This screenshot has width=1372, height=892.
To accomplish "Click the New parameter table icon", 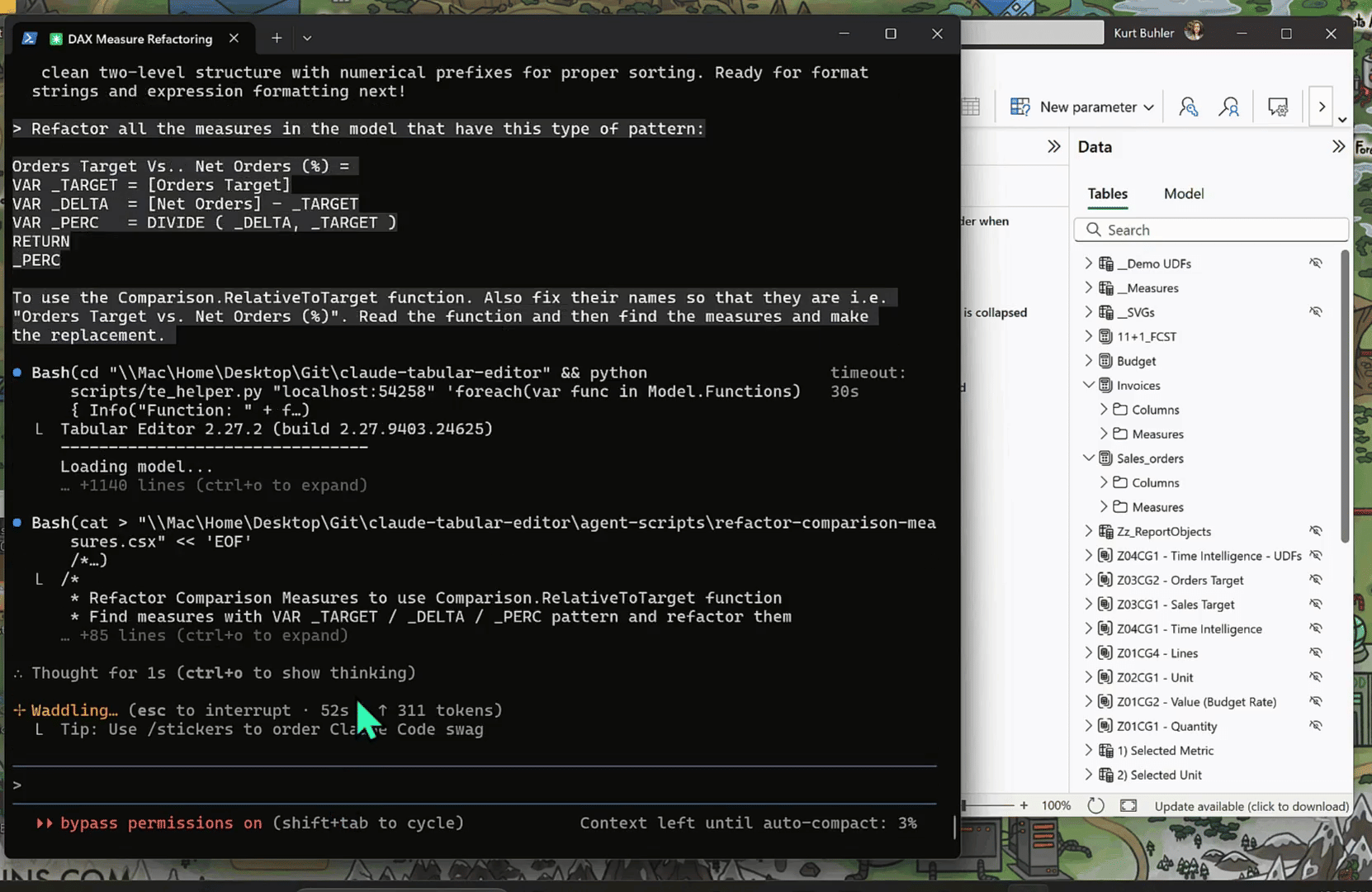I will [x=1020, y=107].
